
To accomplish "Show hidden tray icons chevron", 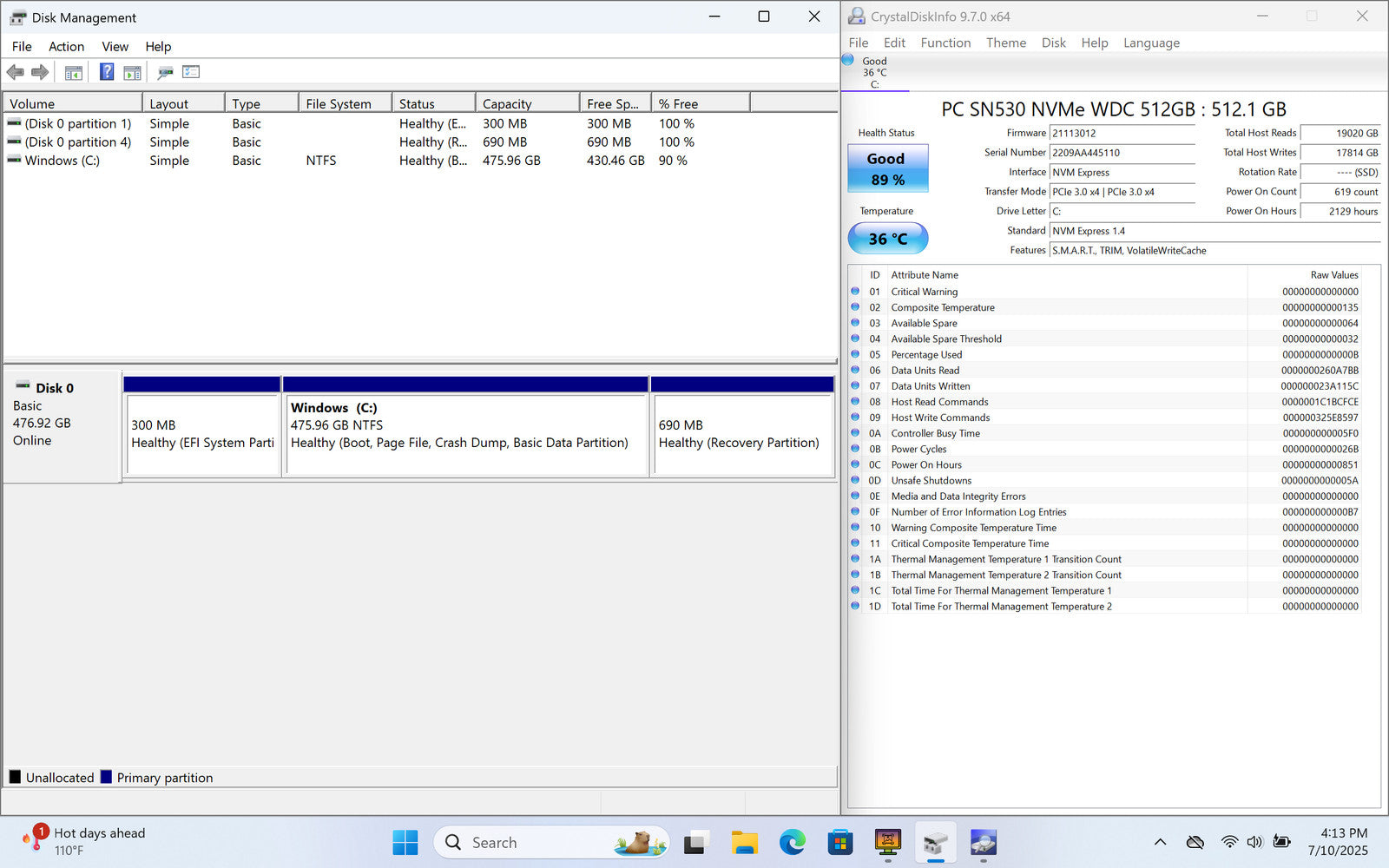I will [1160, 842].
